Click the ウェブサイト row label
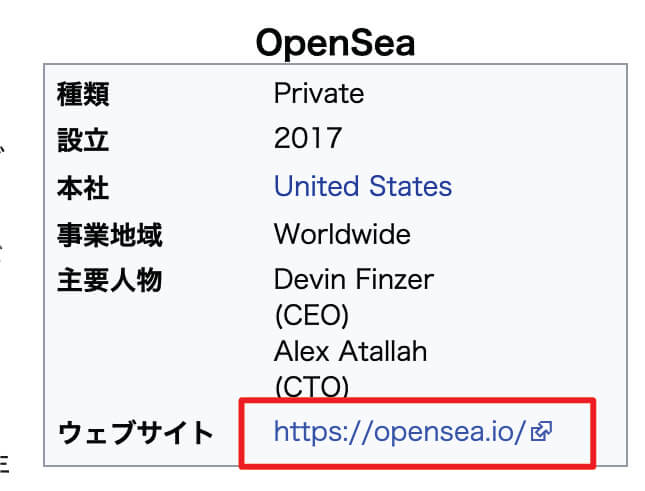The height and width of the screenshot is (491, 645). coord(136,433)
